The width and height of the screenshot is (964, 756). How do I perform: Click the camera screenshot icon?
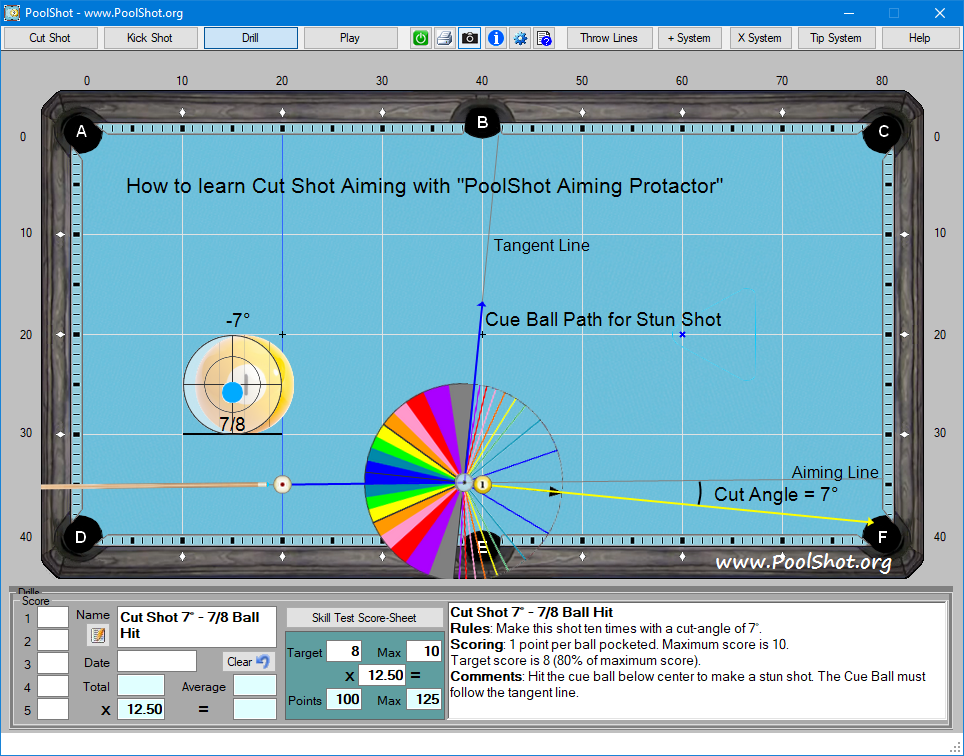click(x=470, y=38)
